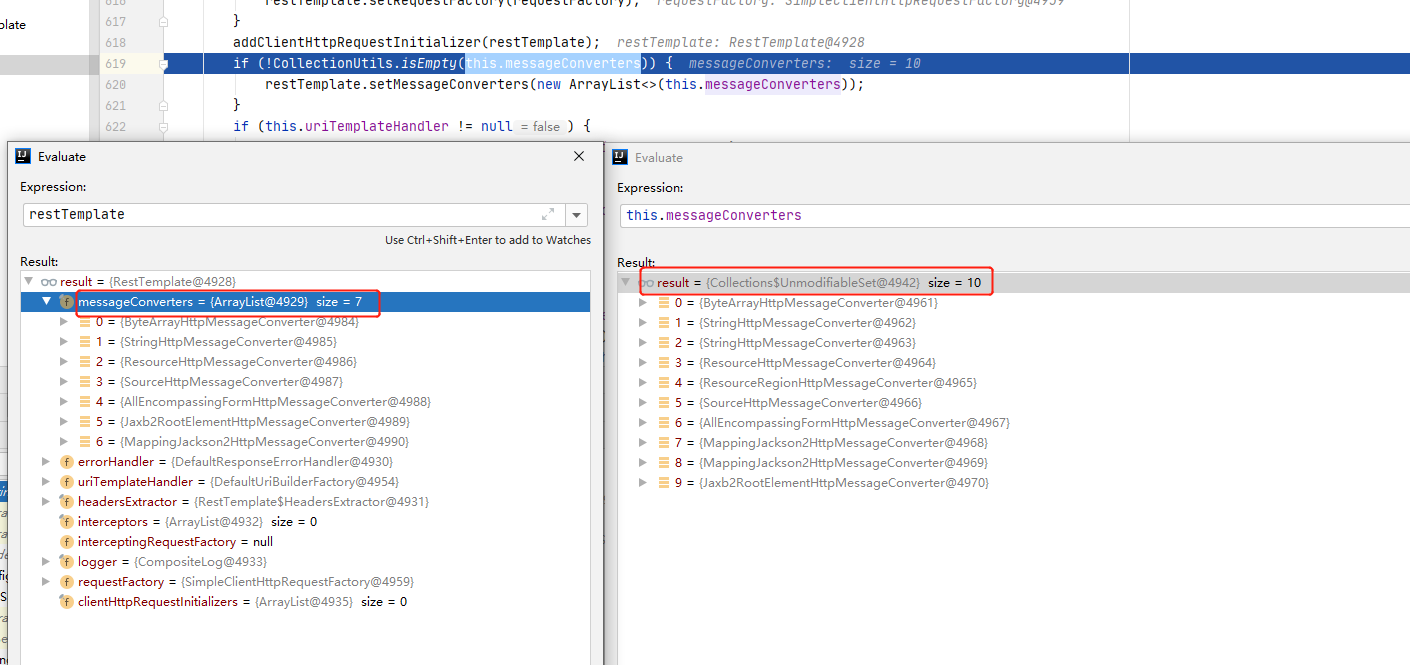Click field icon beside interceptors
Screen dimensions: 1410x665
67,522
